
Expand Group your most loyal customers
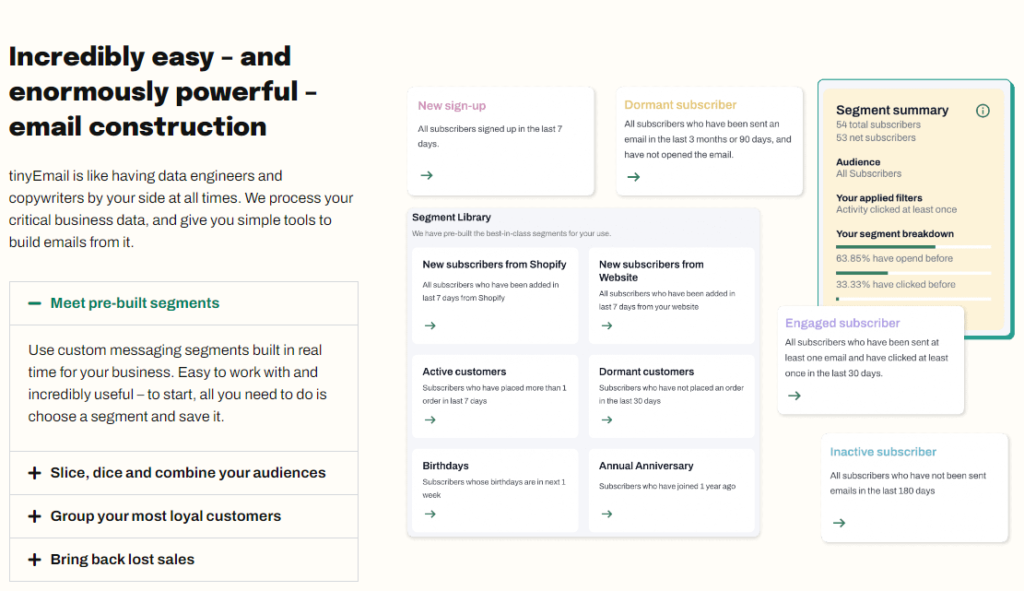pos(184,516)
